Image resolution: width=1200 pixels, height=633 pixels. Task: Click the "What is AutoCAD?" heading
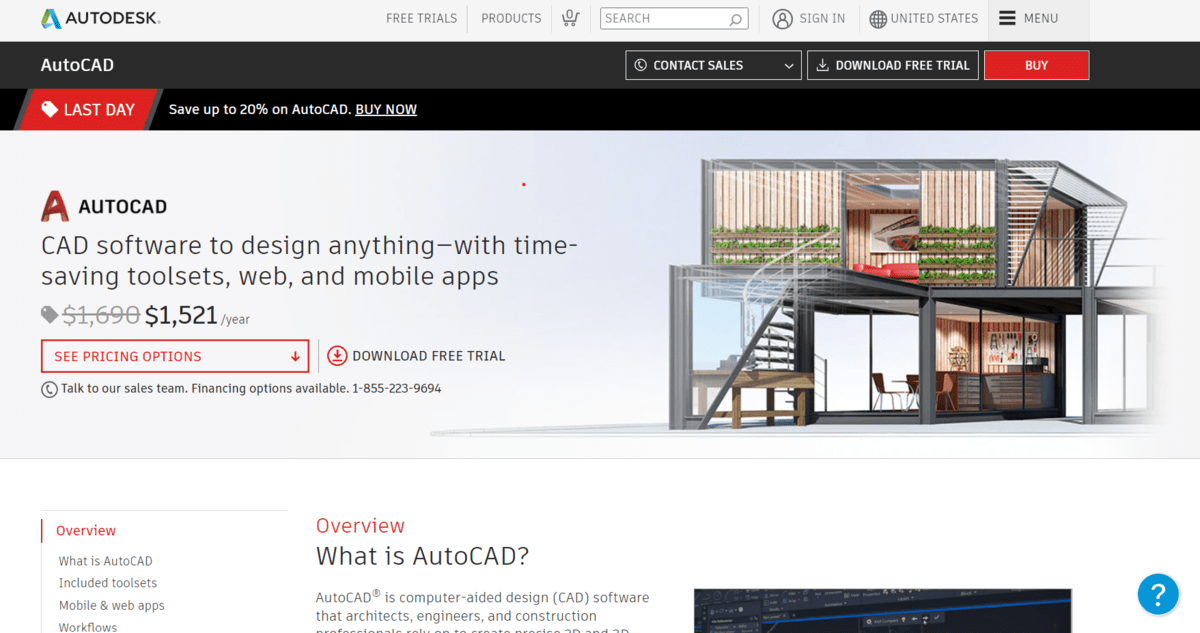pos(422,556)
